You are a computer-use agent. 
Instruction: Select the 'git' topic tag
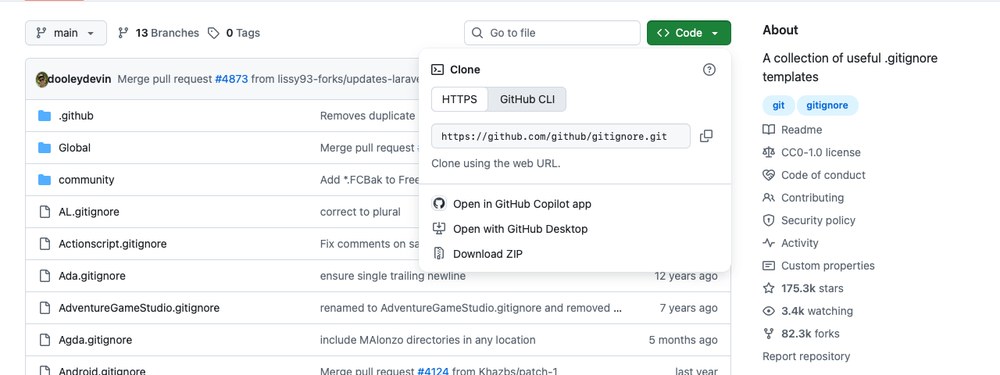pyautogui.click(x=779, y=105)
